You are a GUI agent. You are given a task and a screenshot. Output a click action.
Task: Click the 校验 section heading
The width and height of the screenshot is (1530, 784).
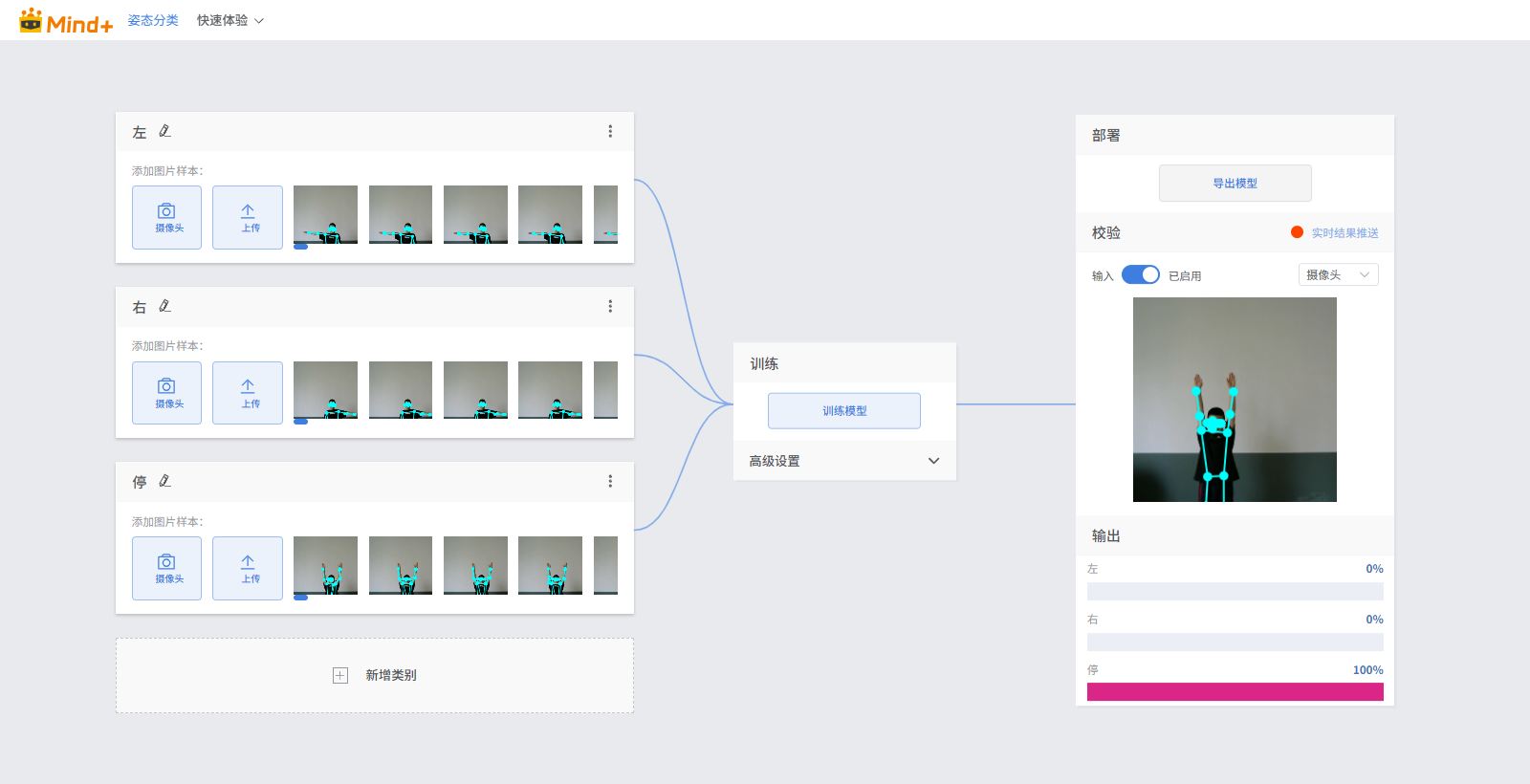(1106, 232)
